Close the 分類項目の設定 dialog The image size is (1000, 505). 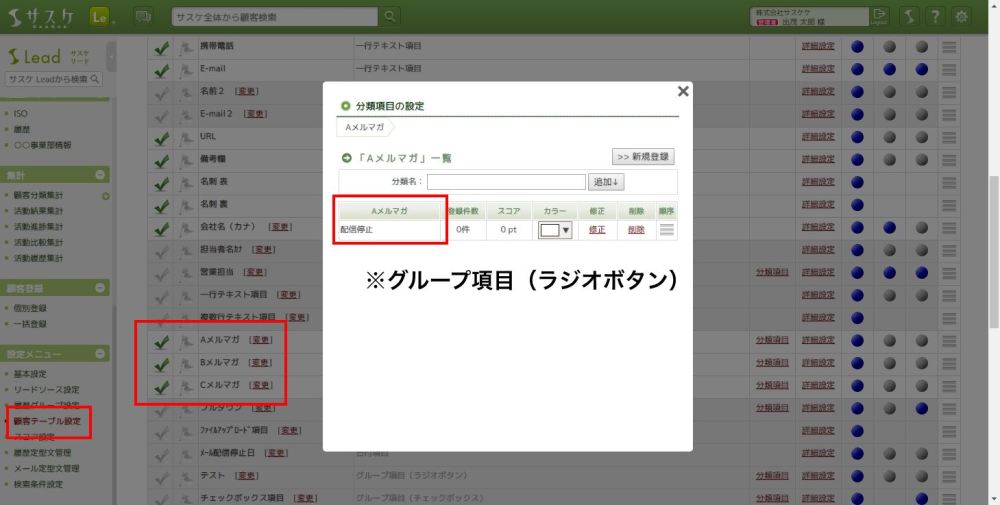(x=683, y=91)
